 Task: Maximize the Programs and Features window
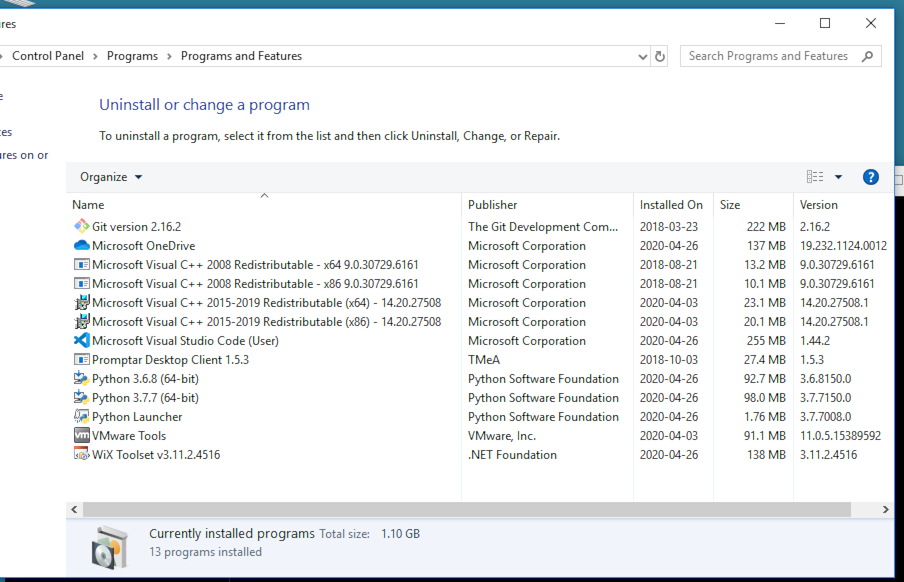point(825,23)
